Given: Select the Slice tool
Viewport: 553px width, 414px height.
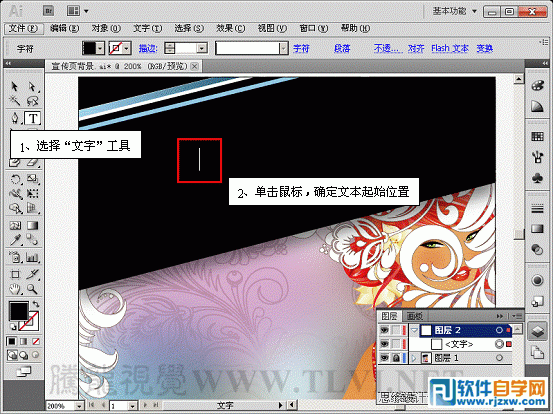Looking at the screenshot, I should (32, 274).
